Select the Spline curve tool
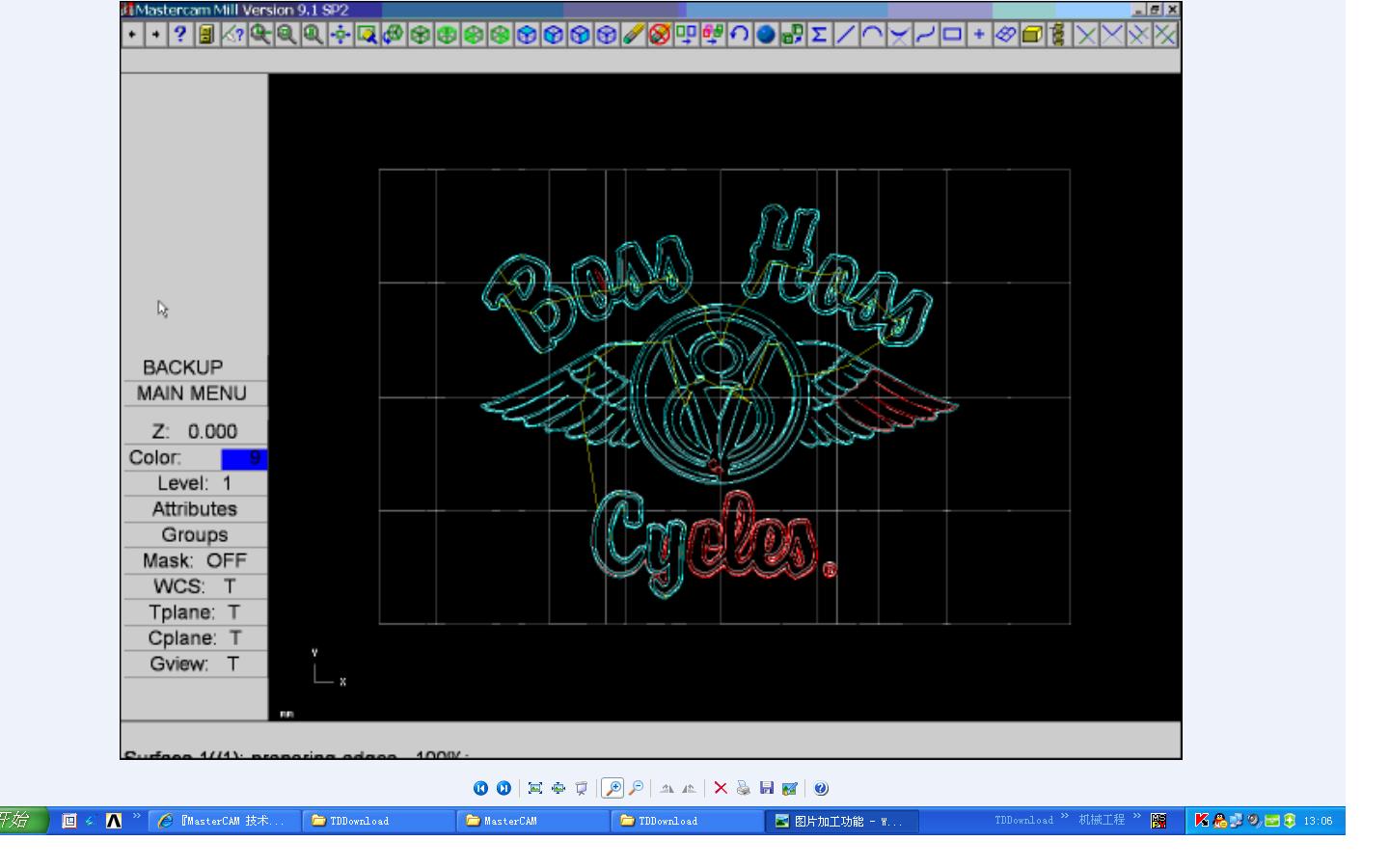This screenshot has width=1389, height=868. point(925,35)
